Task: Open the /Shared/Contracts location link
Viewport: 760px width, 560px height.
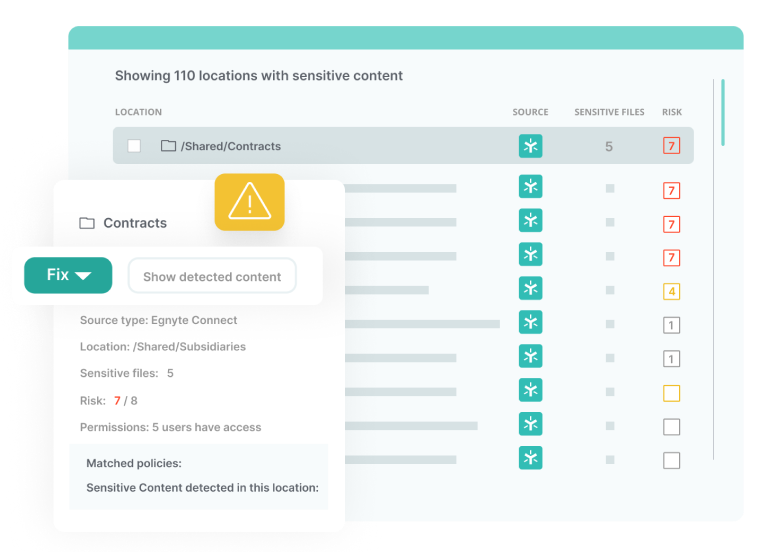Action: 230,146
